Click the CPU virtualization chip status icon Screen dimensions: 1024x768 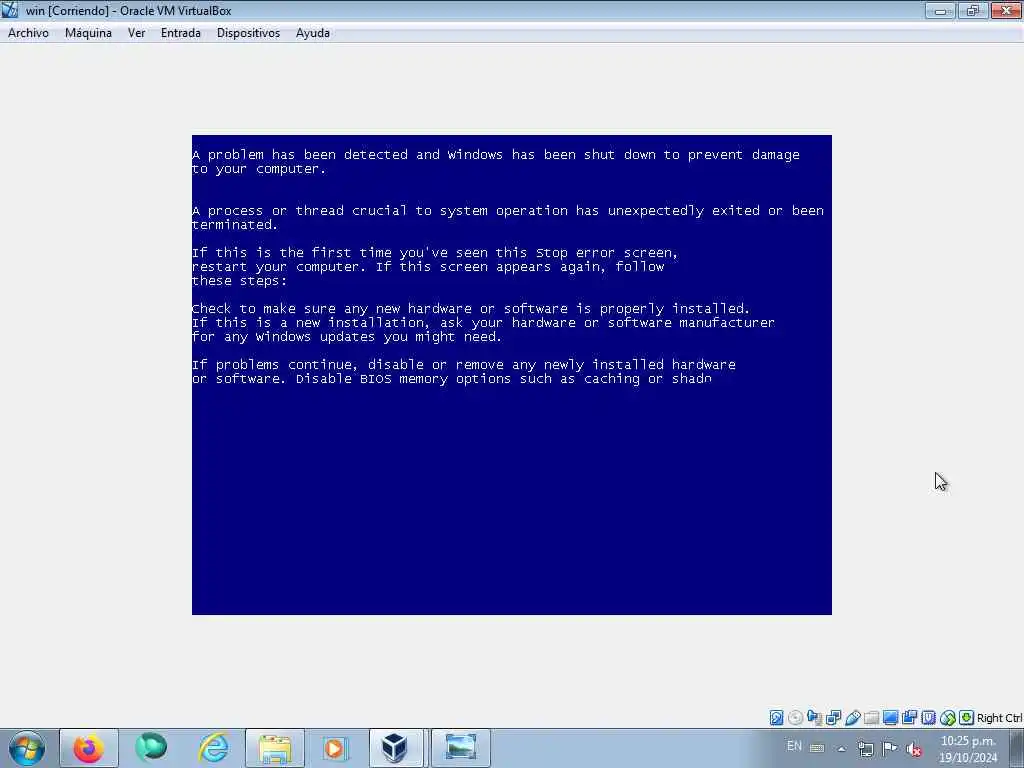pyautogui.click(x=928, y=718)
